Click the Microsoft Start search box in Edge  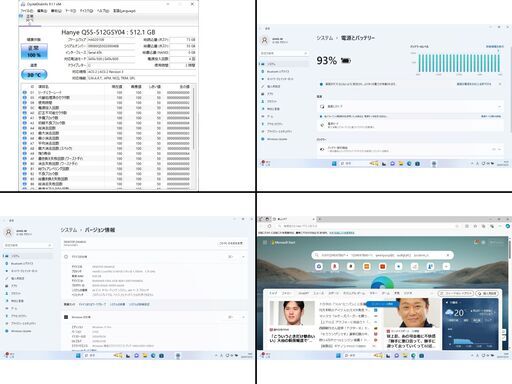tap(382, 255)
